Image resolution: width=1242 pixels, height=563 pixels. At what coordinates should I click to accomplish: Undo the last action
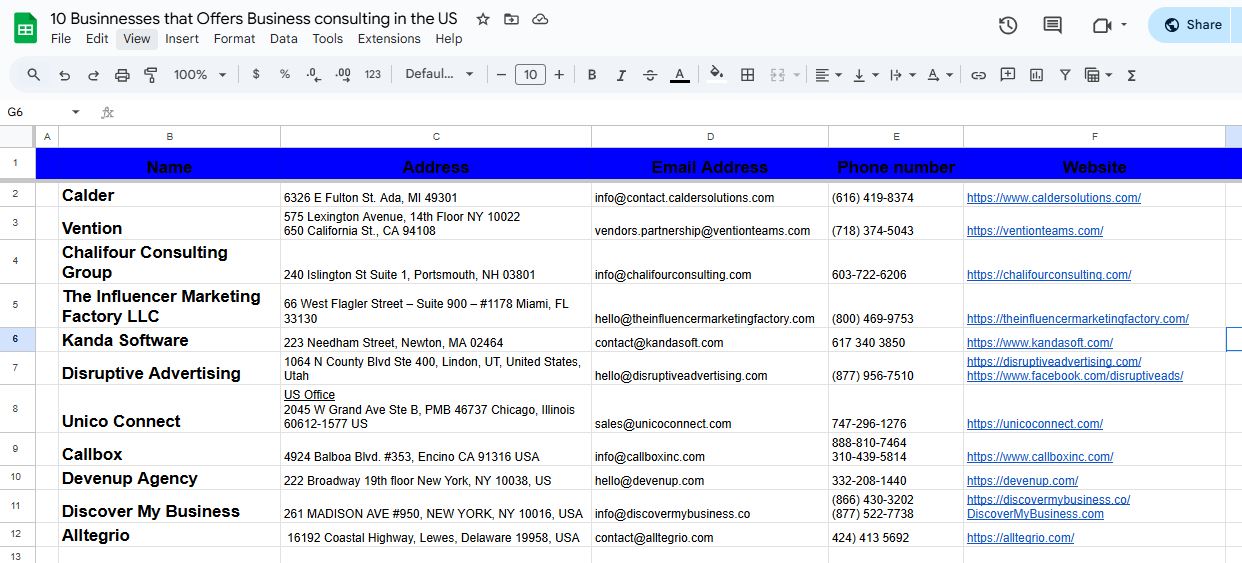[x=65, y=75]
